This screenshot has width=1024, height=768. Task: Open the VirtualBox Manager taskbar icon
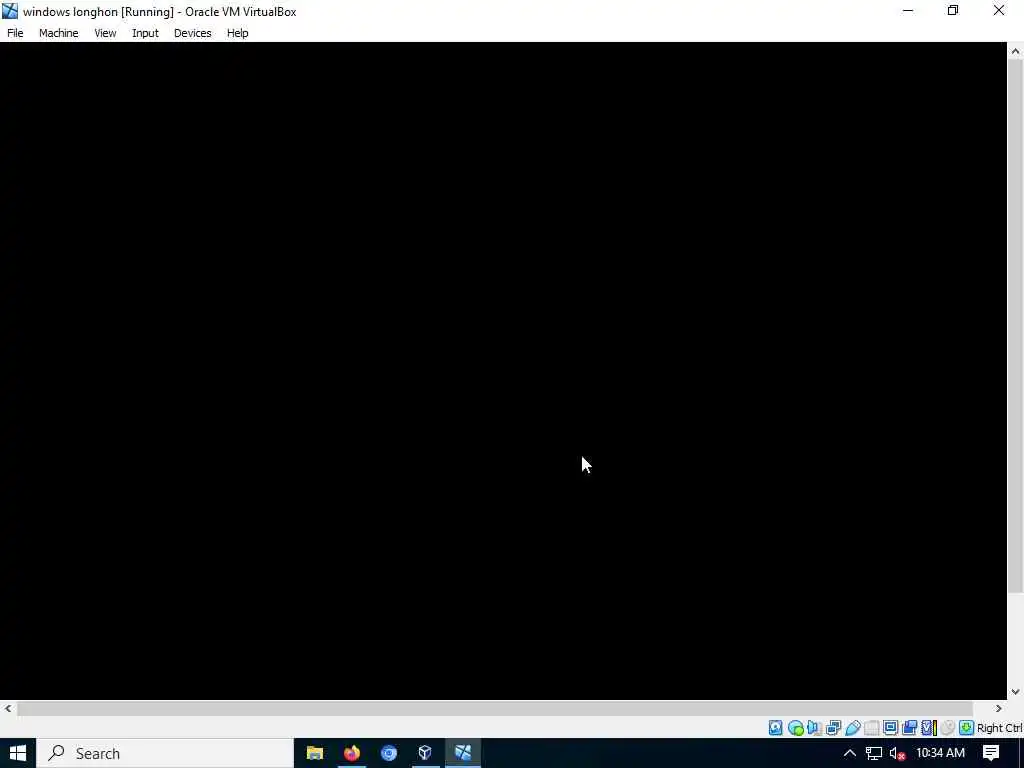(425, 754)
